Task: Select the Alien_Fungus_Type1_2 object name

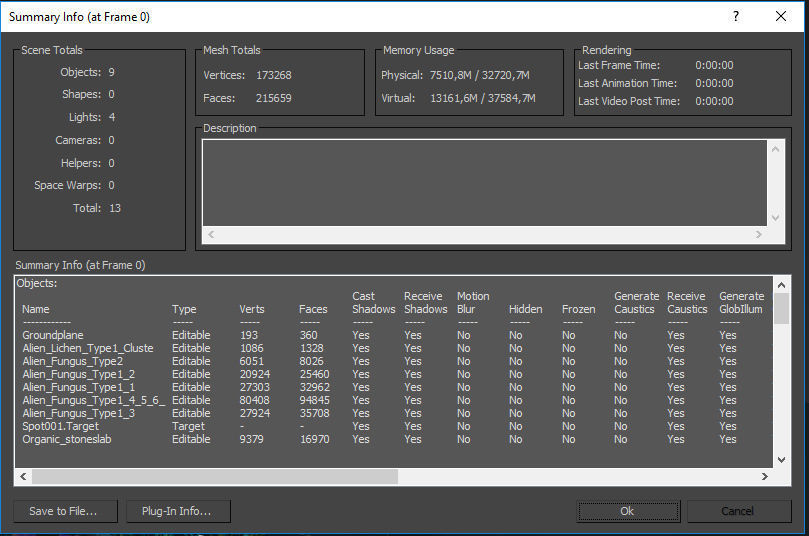Action: click(x=78, y=374)
